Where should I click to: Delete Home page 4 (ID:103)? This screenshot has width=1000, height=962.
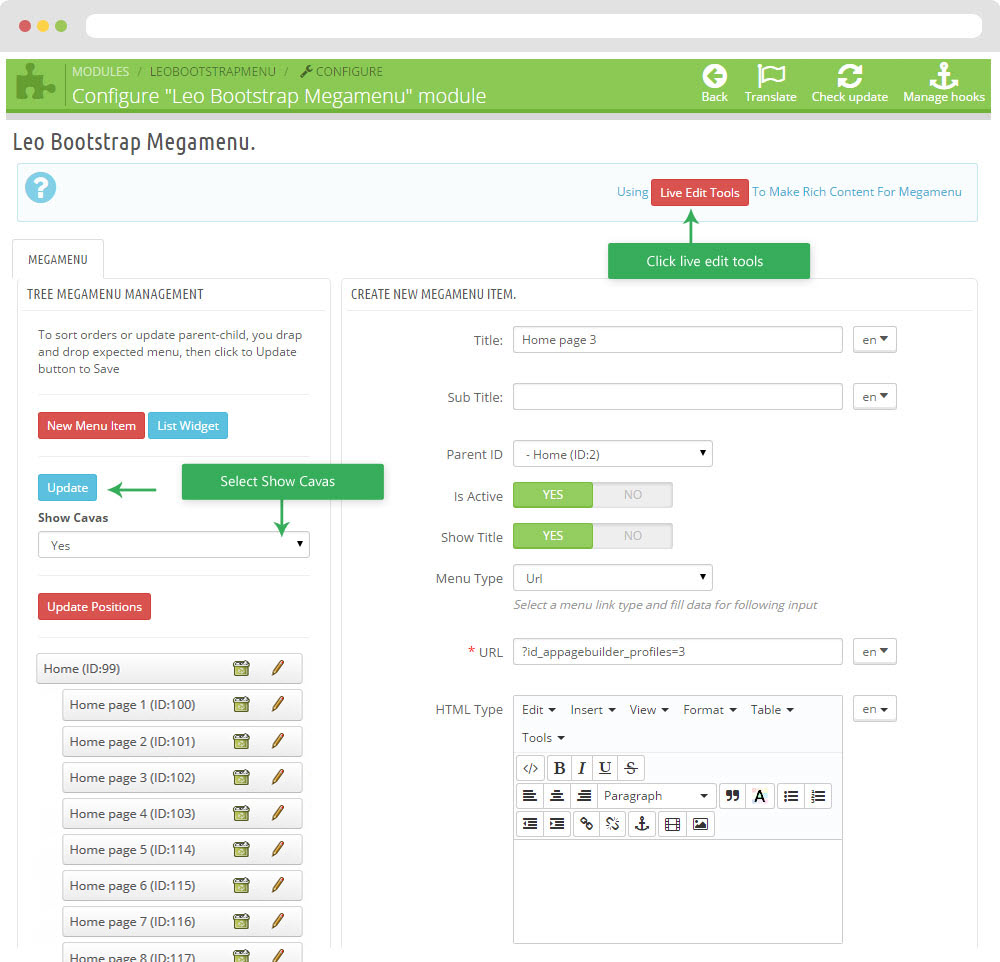point(241,813)
